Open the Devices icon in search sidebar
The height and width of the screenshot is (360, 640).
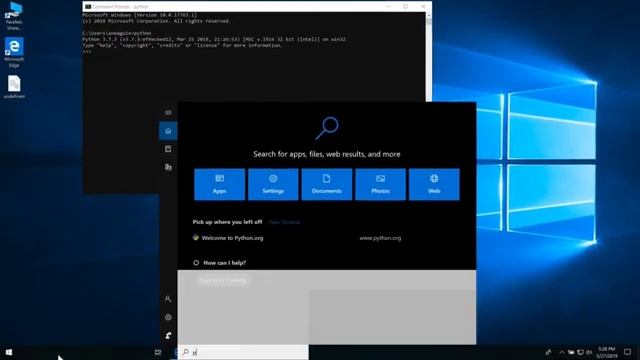[168, 167]
